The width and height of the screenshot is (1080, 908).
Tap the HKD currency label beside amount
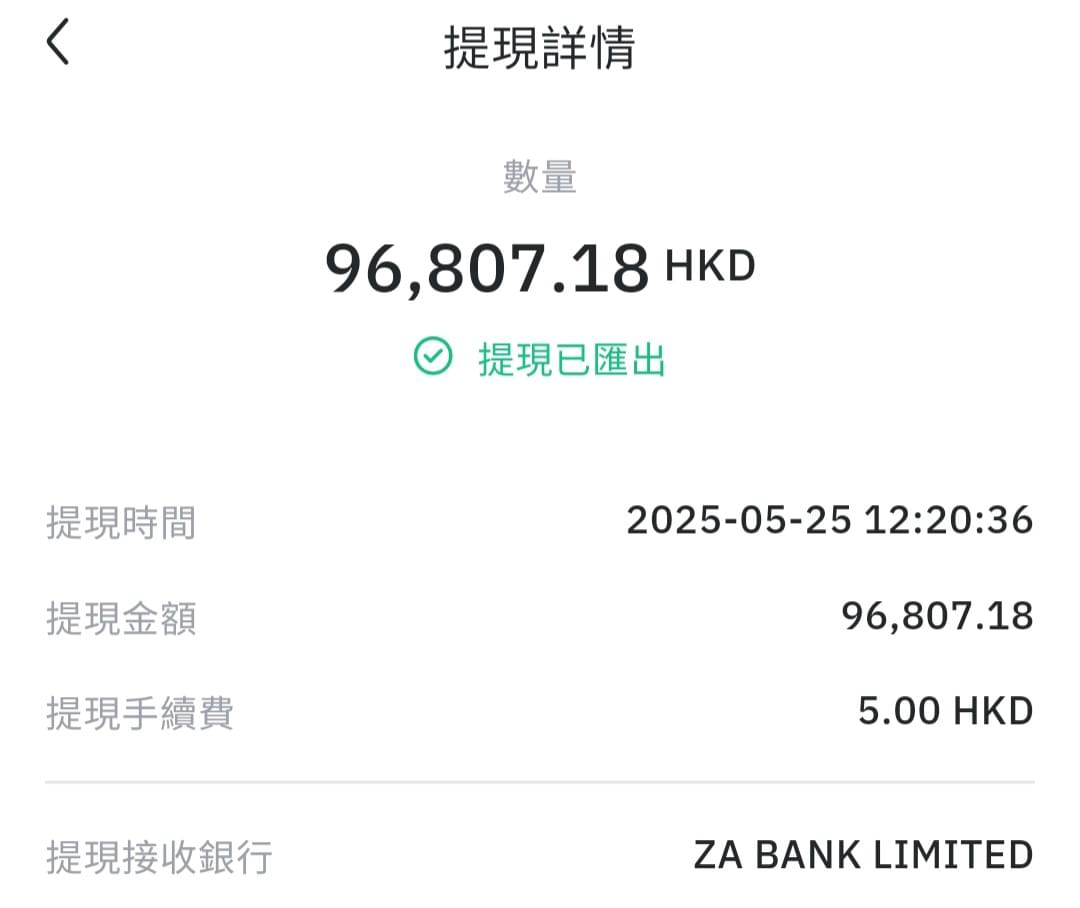(x=710, y=265)
